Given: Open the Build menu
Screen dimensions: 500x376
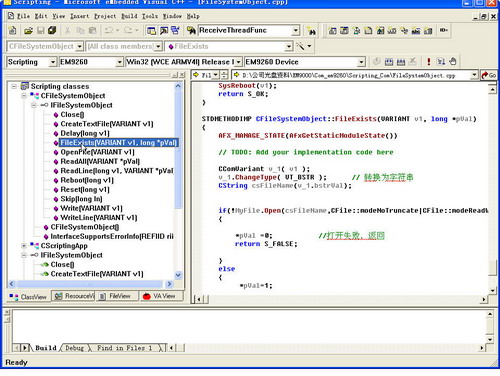Looking at the screenshot, I should (129, 16).
